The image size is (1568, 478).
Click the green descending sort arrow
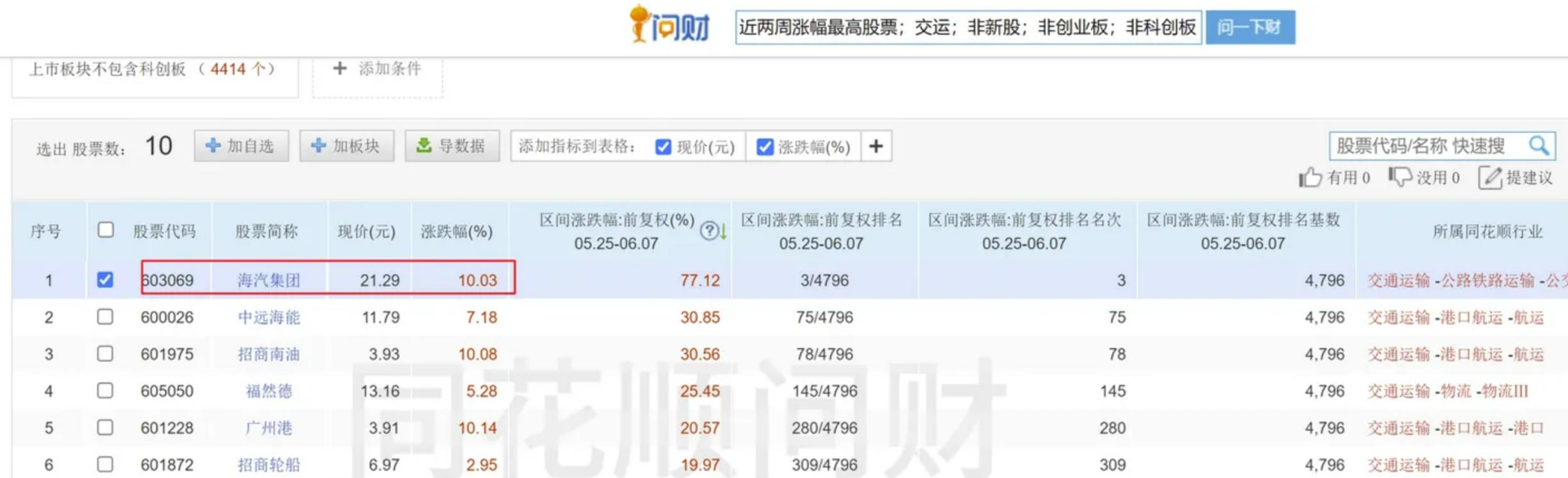723,231
